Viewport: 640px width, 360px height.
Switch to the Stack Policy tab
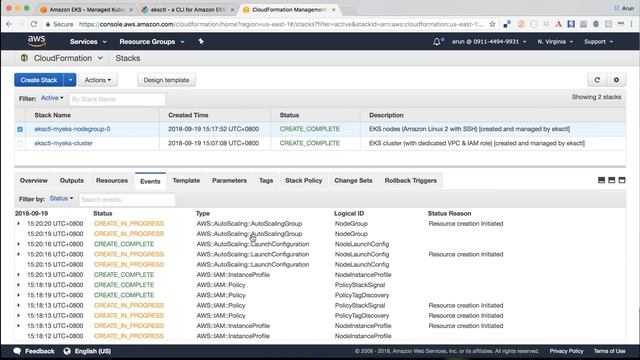click(x=304, y=180)
